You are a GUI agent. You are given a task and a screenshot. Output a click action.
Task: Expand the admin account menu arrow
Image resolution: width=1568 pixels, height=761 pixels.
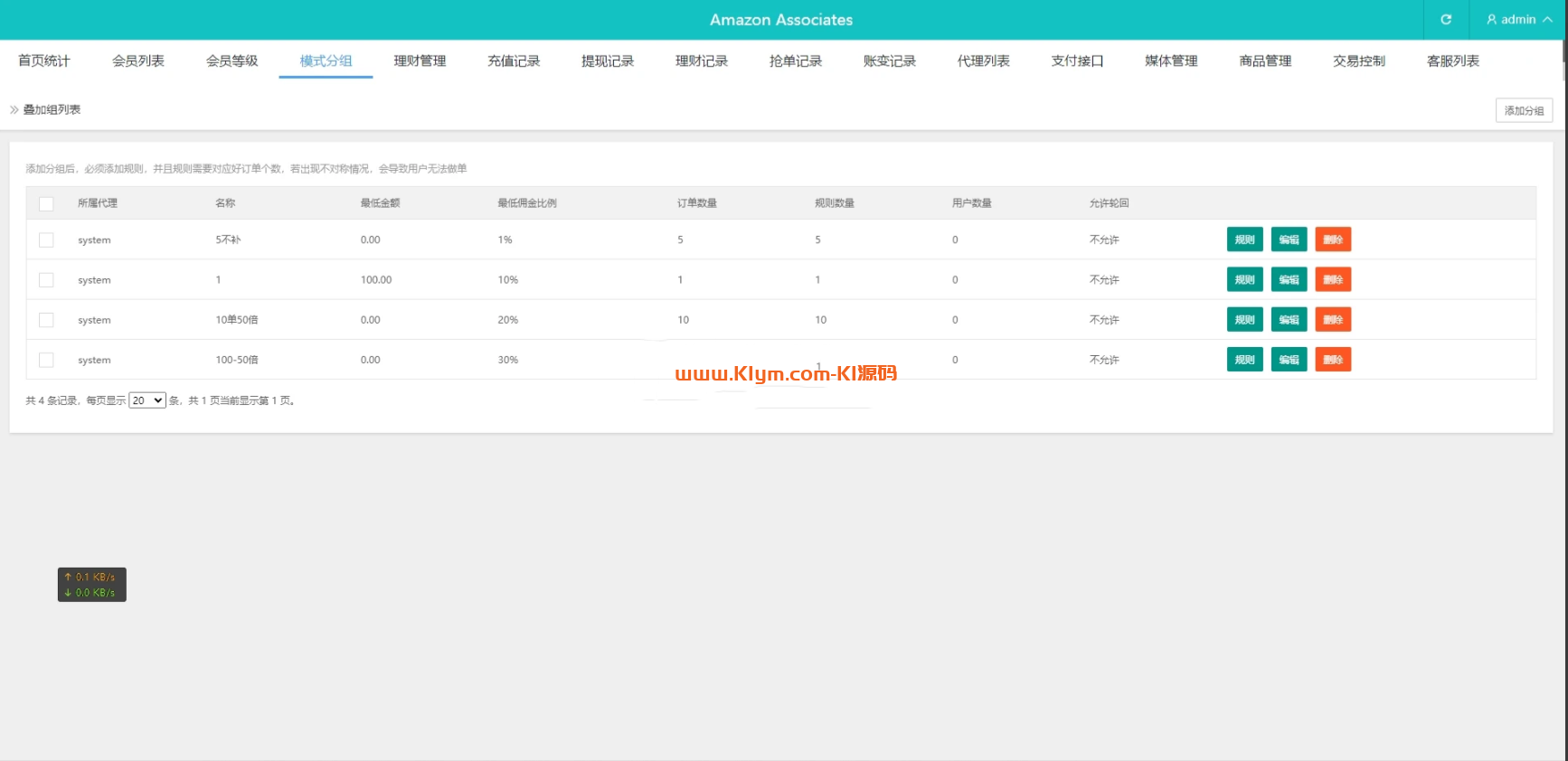tap(1547, 20)
